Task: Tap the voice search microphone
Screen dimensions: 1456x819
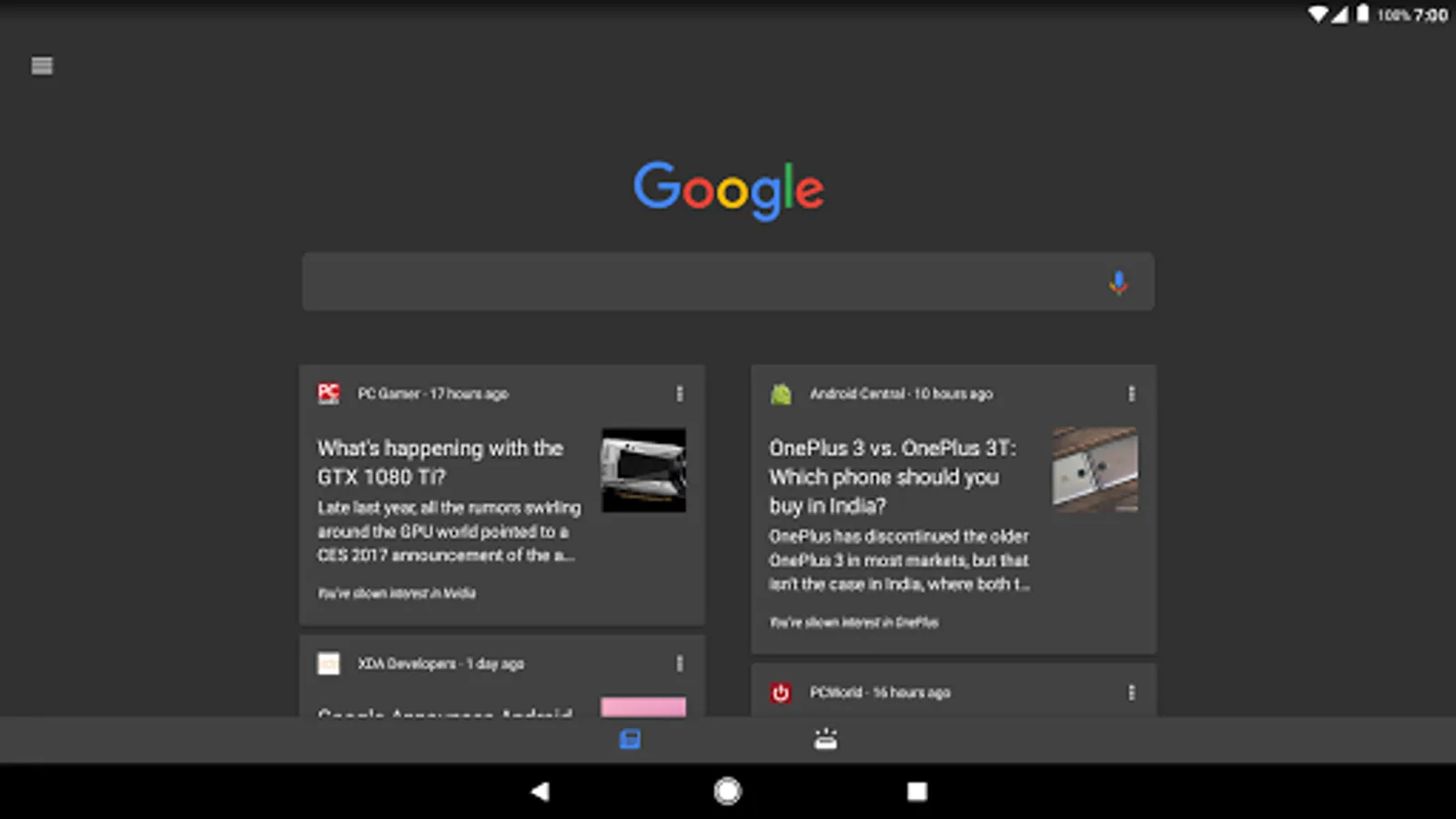Action: coord(1118,283)
